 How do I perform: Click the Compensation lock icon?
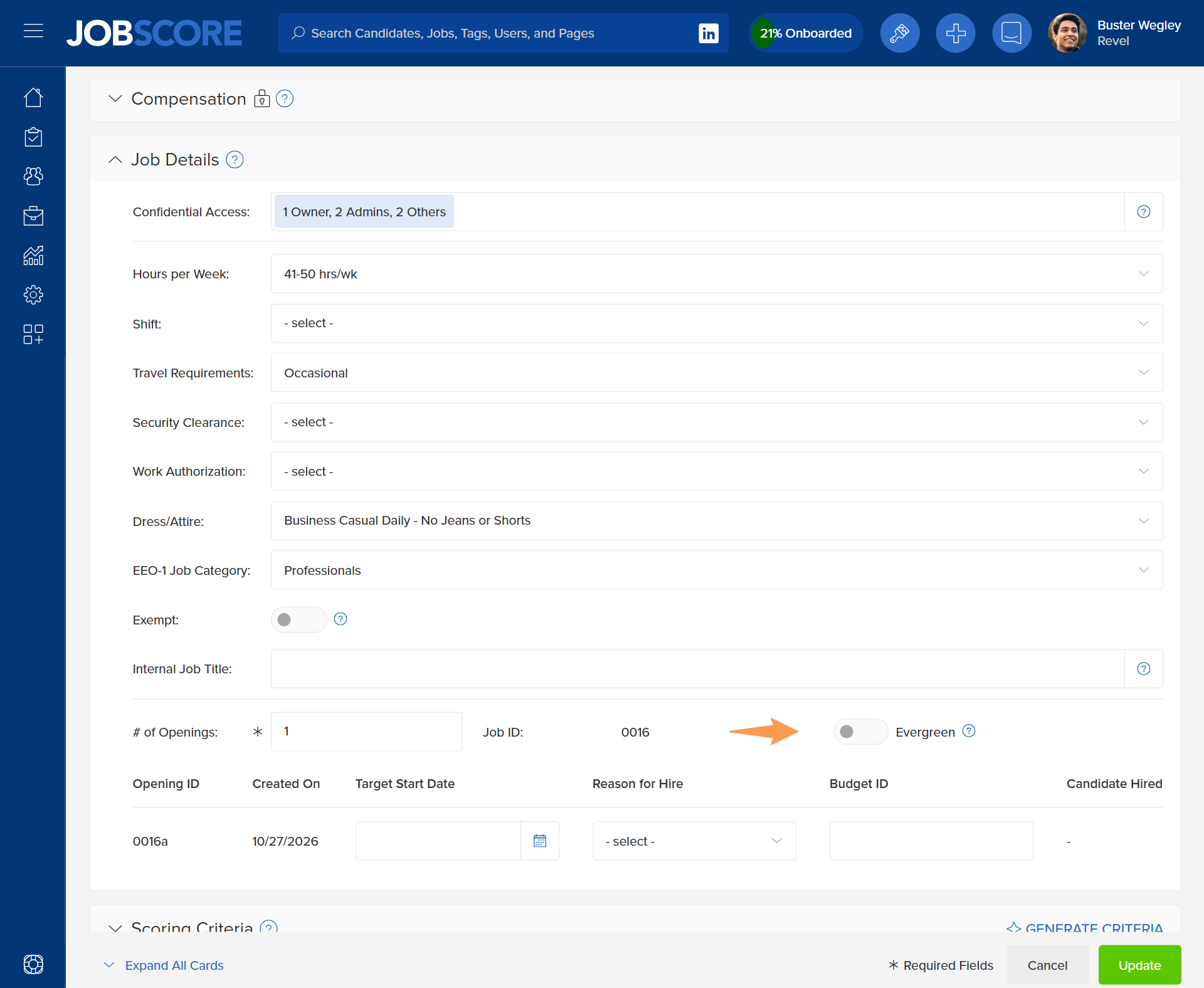[x=262, y=99]
